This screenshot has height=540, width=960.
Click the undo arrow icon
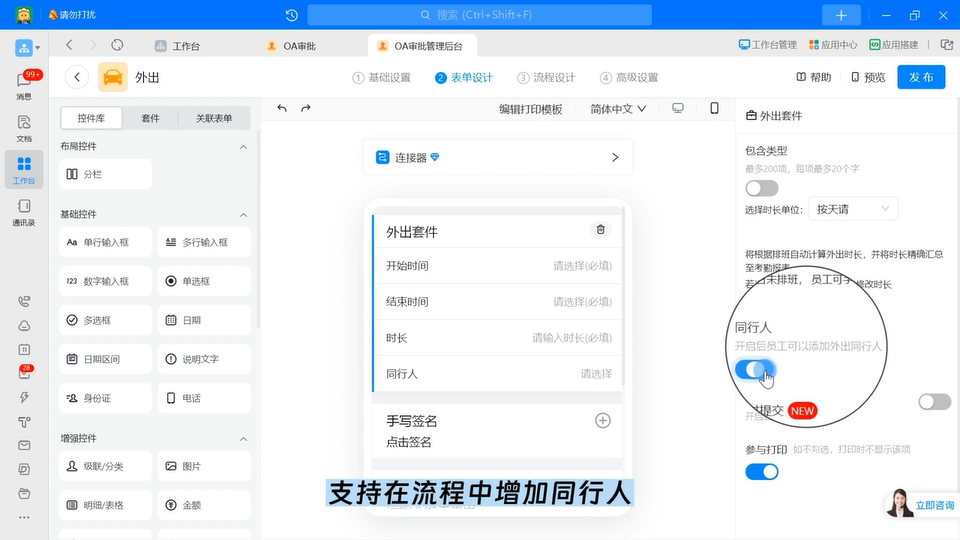pyautogui.click(x=282, y=108)
